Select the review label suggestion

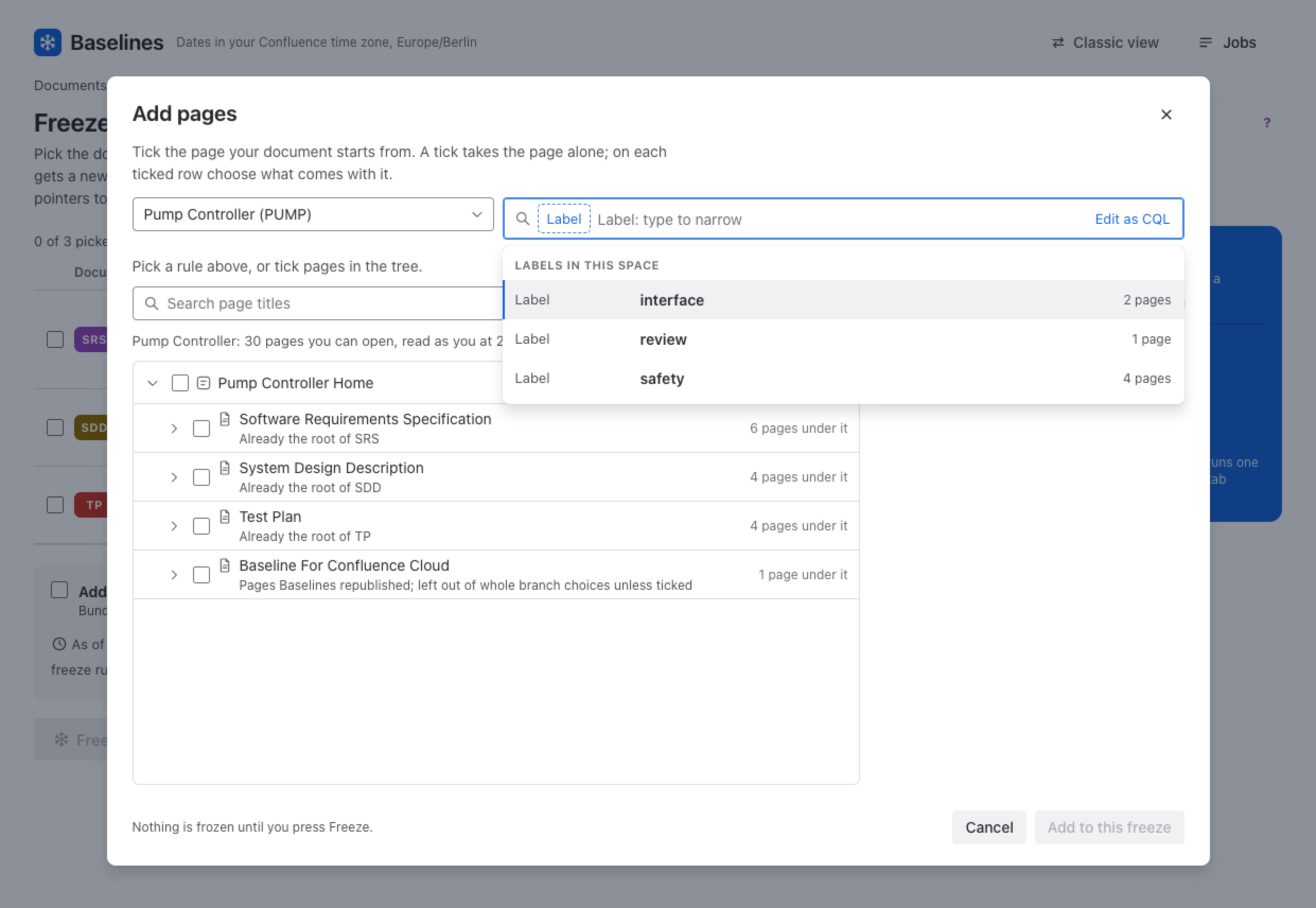844,339
